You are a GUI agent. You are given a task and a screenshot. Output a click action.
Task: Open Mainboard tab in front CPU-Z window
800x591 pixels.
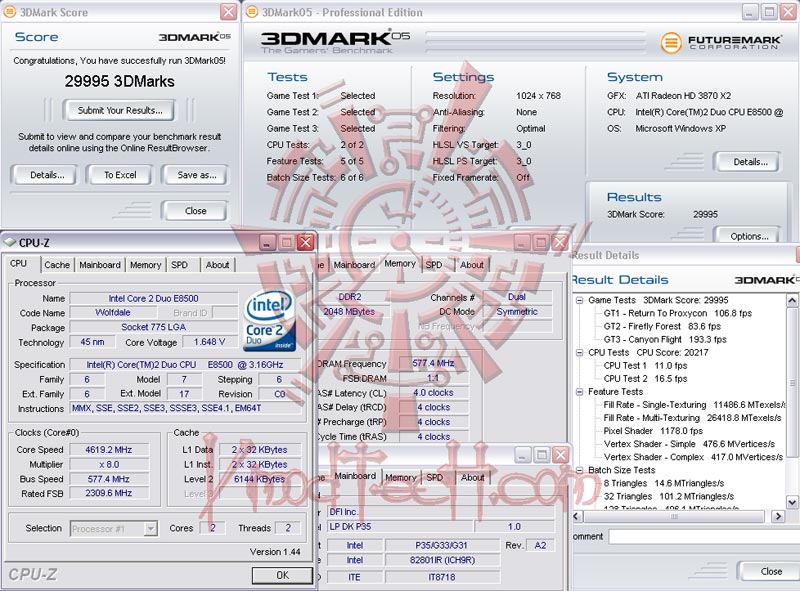100,265
